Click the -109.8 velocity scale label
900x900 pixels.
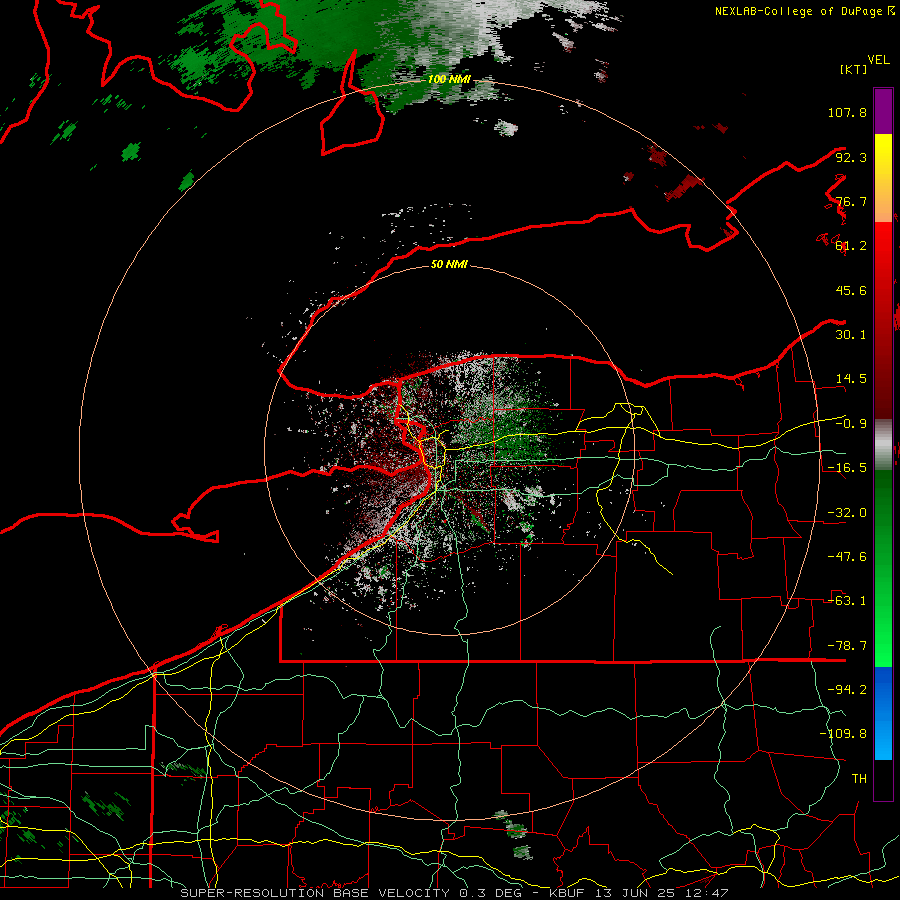843,734
